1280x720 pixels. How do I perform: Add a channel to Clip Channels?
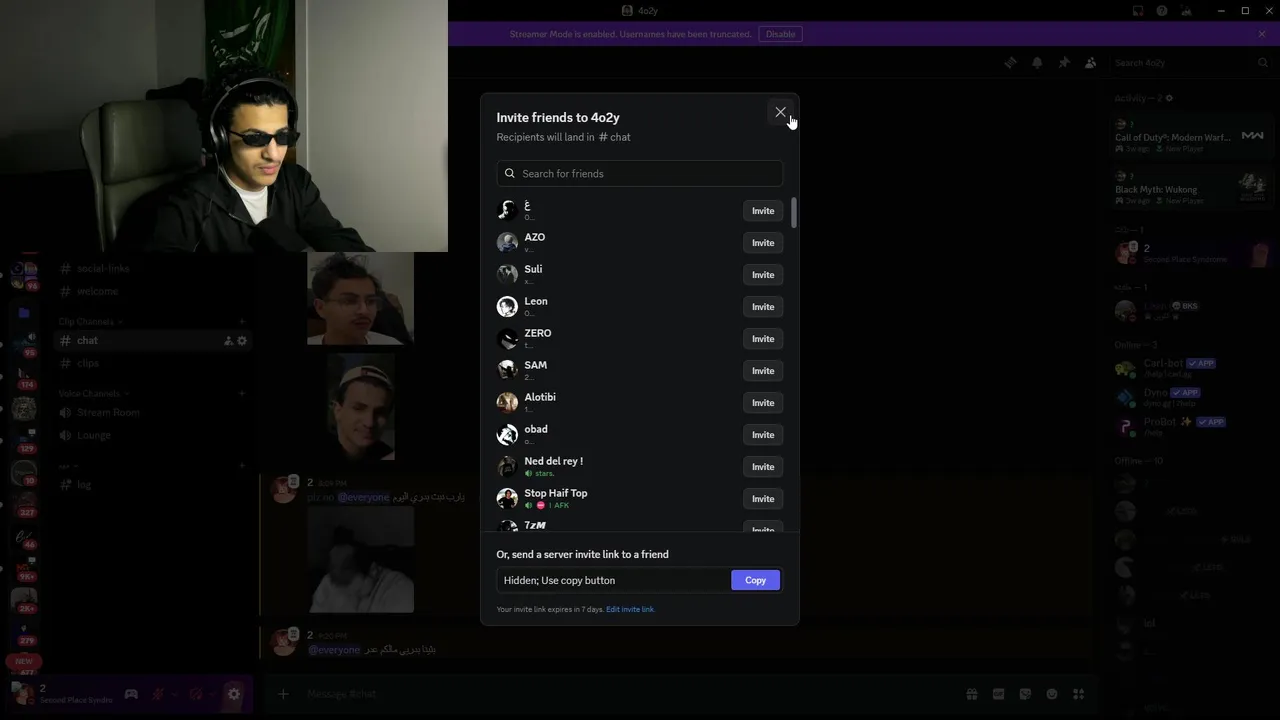point(242,322)
